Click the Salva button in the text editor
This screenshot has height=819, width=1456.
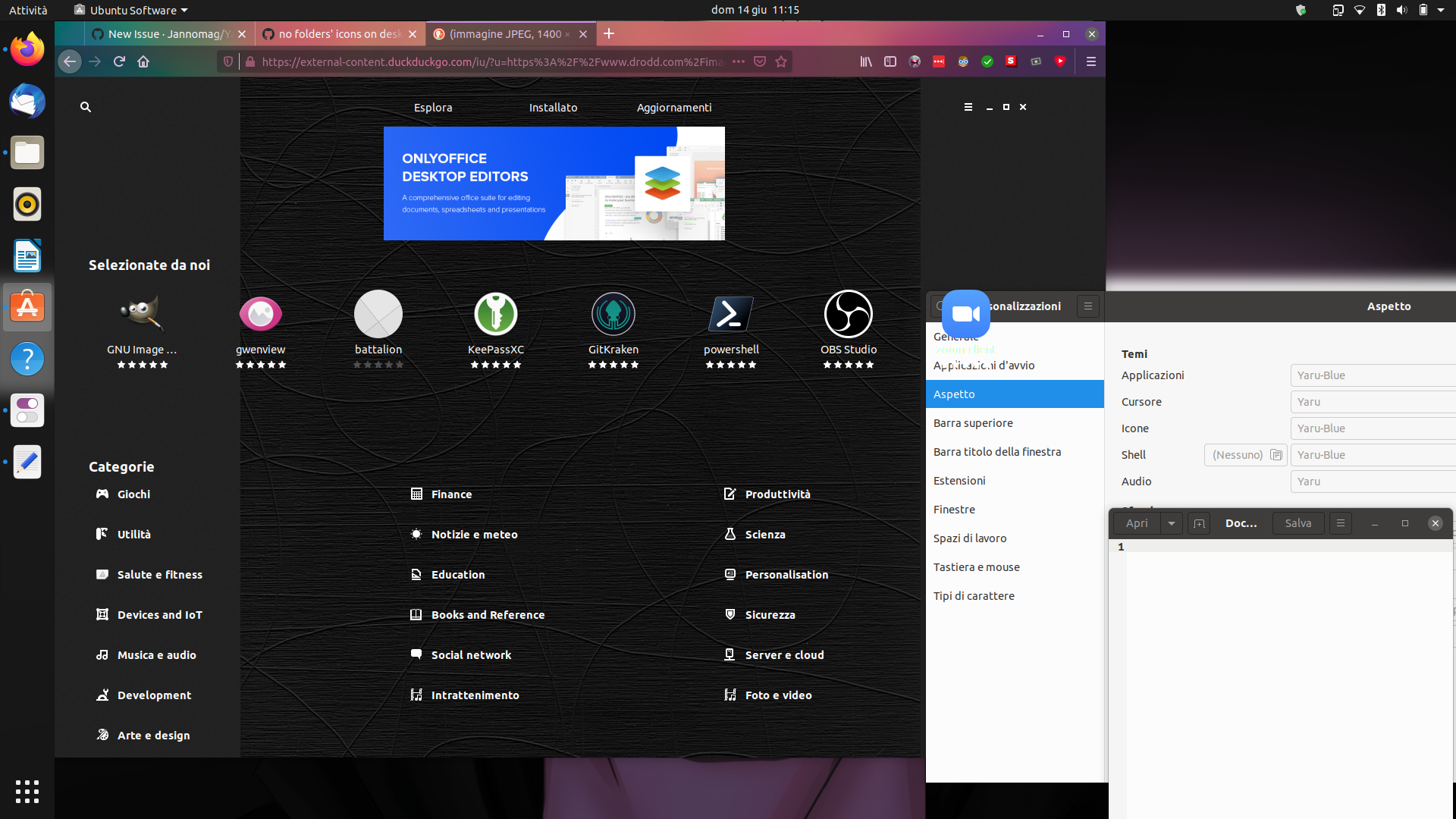(1298, 523)
